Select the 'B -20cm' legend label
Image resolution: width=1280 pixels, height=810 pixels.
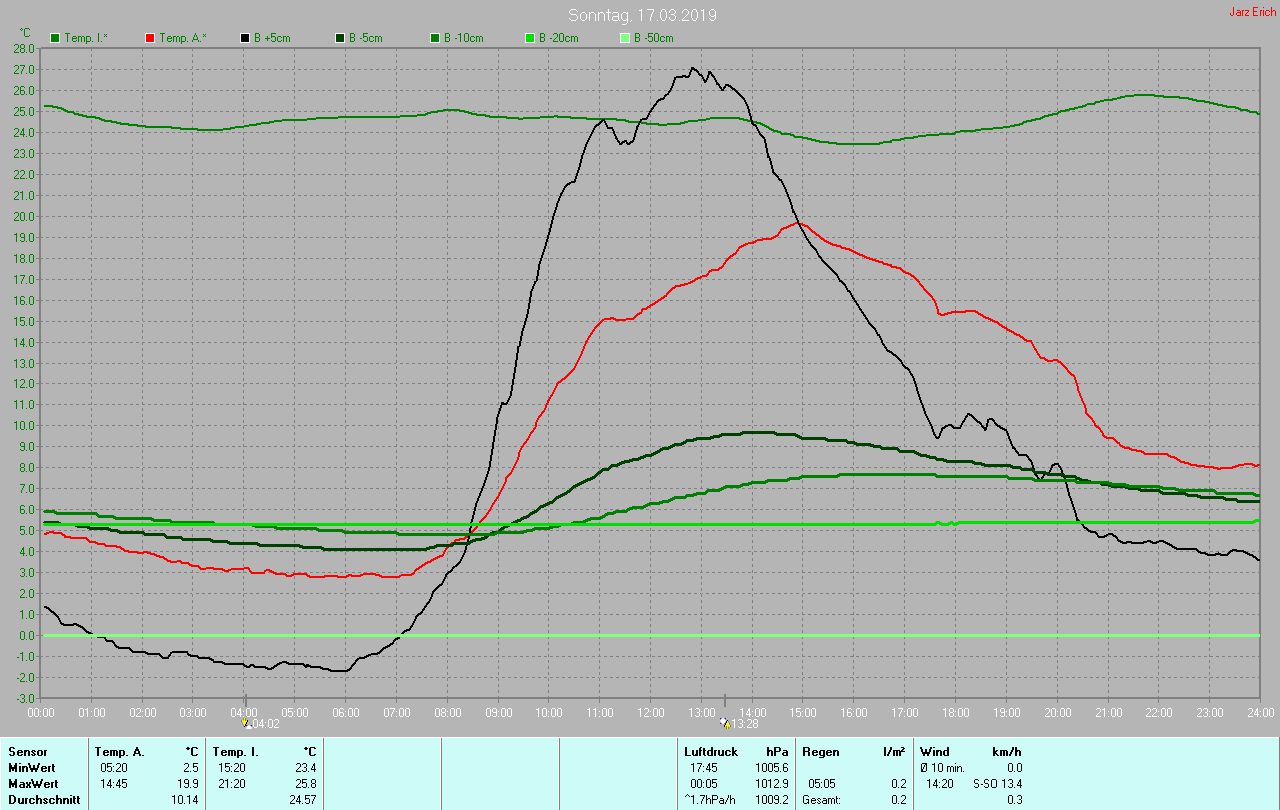(x=558, y=38)
